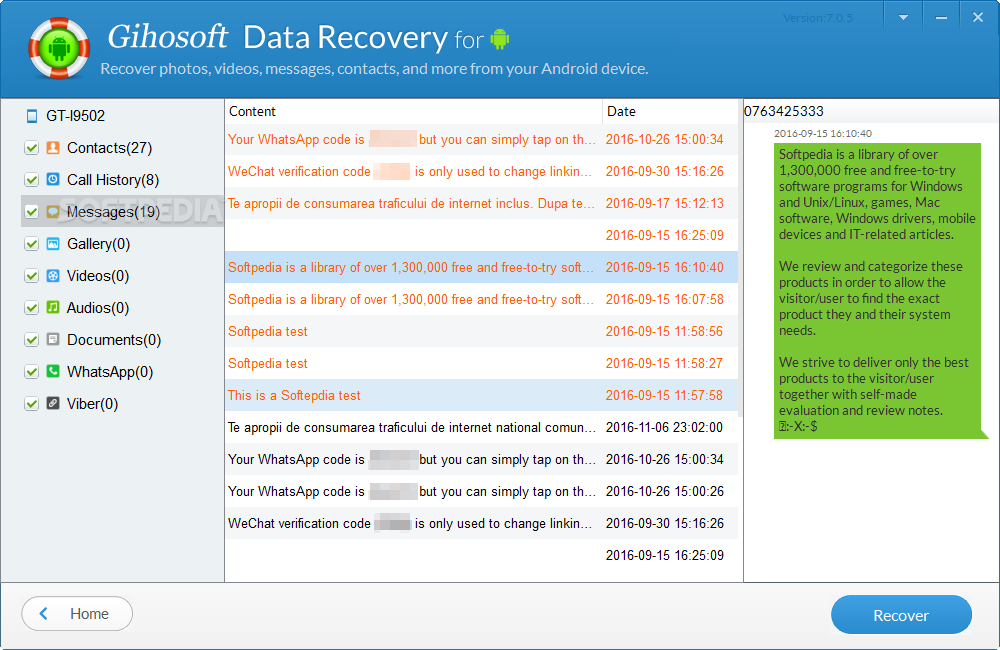This screenshot has height=650, width=1000.
Task: Select Softpedia library message dated 16:10:40
Action: click(482, 267)
